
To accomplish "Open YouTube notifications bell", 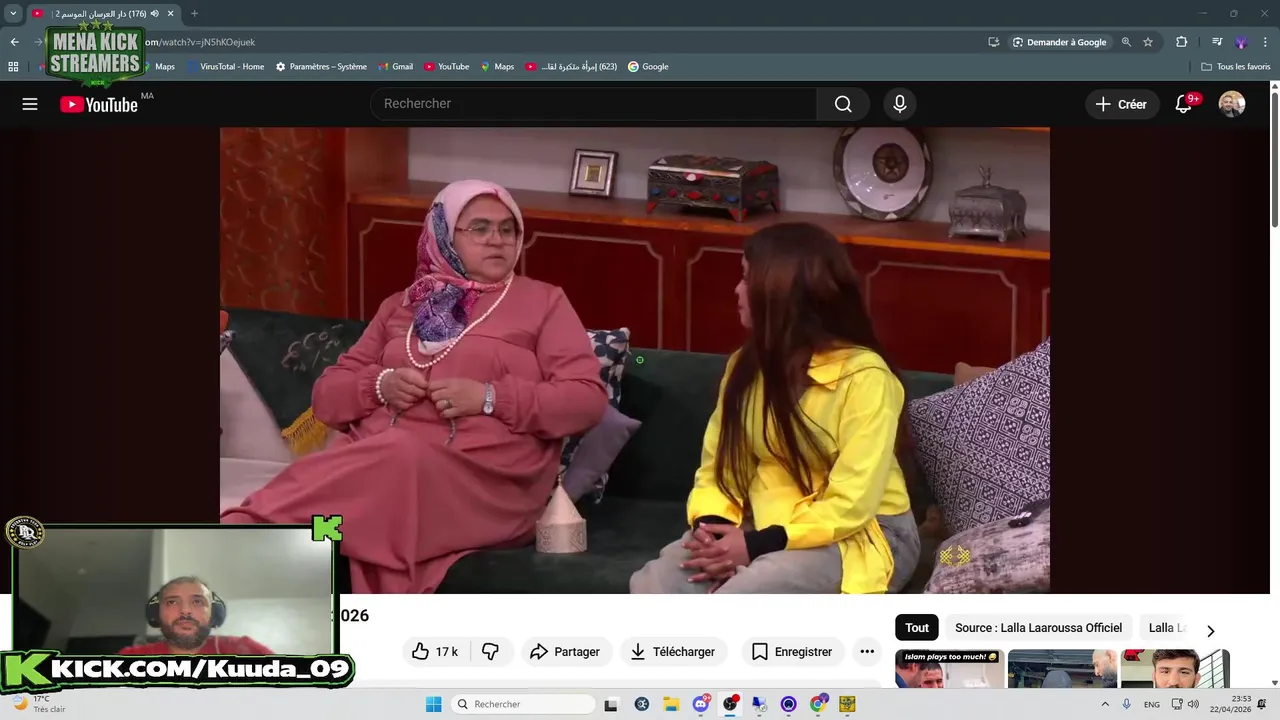I will click(1184, 104).
